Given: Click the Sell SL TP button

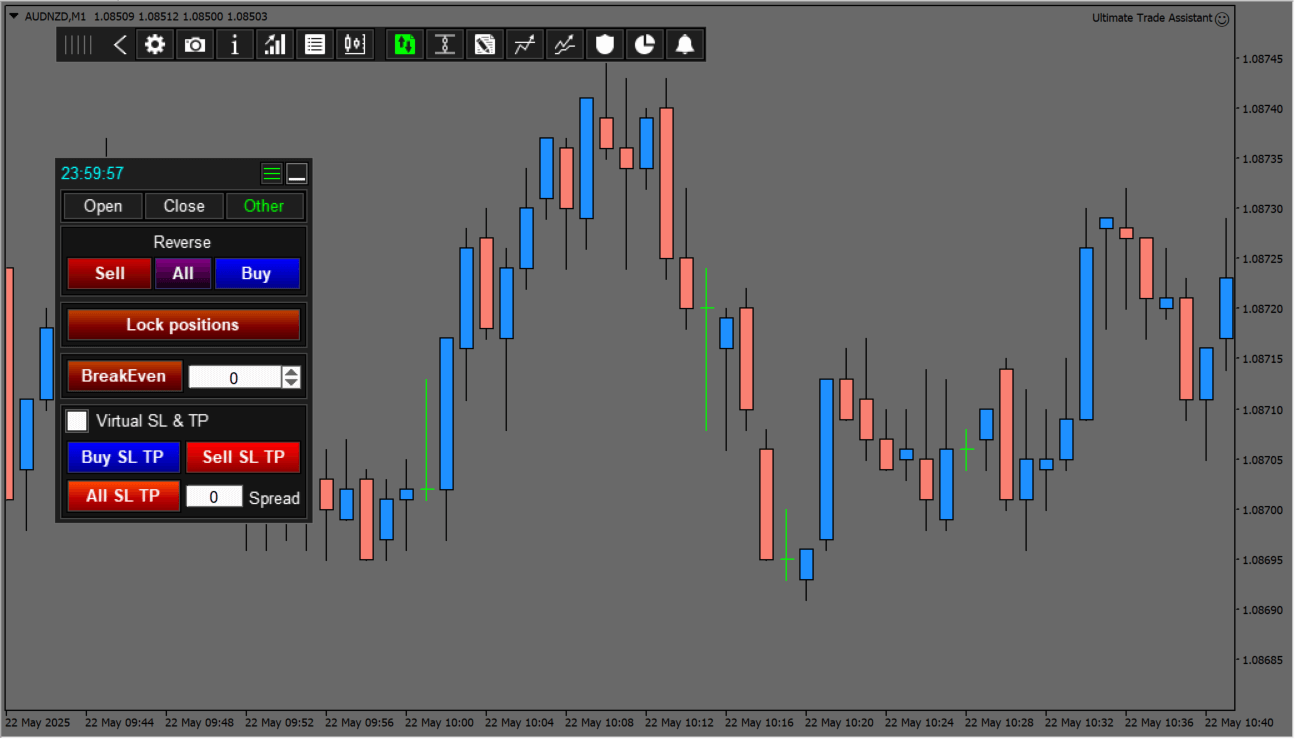Looking at the screenshot, I should [x=244, y=457].
